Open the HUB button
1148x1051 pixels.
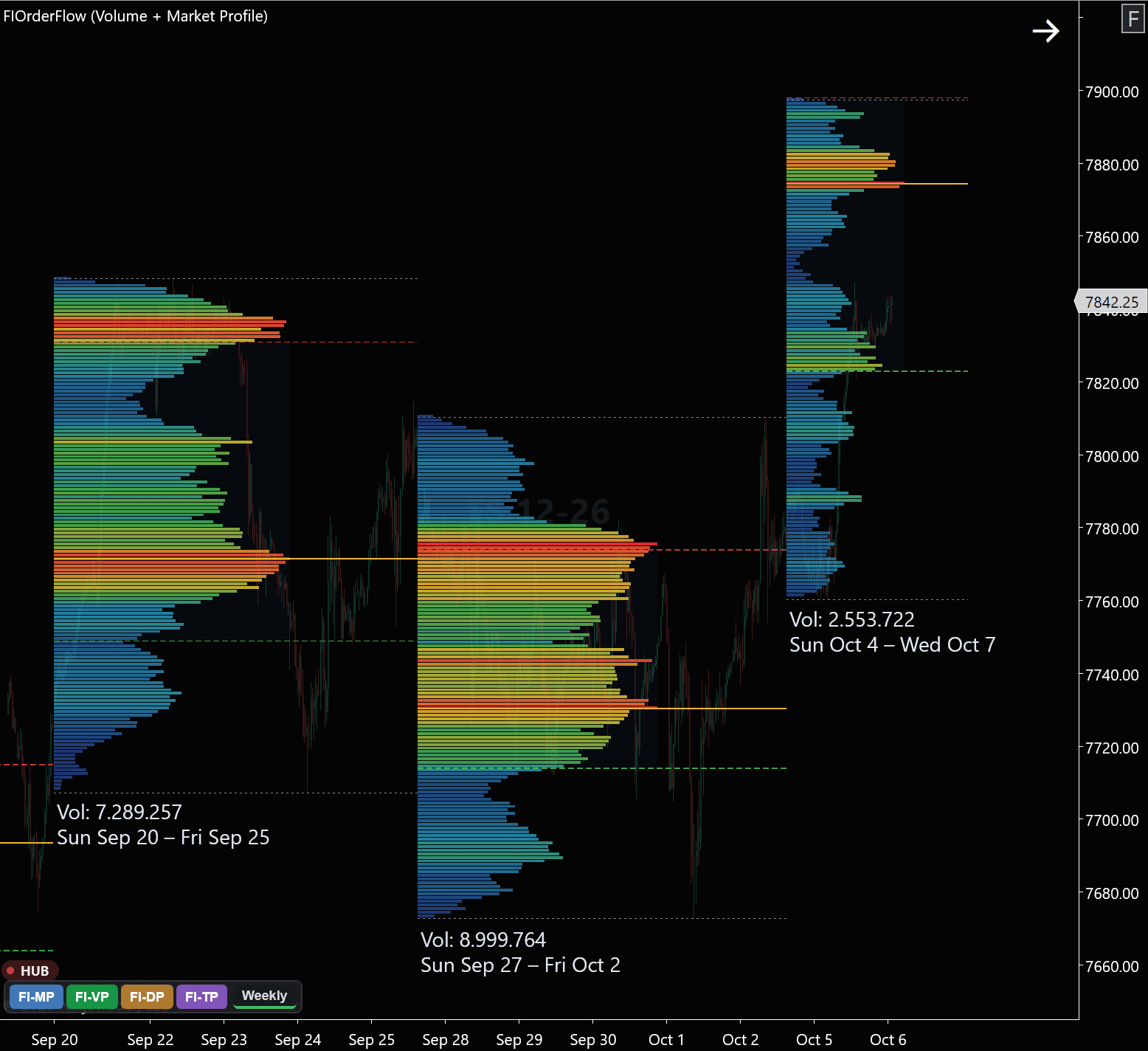tap(30, 971)
